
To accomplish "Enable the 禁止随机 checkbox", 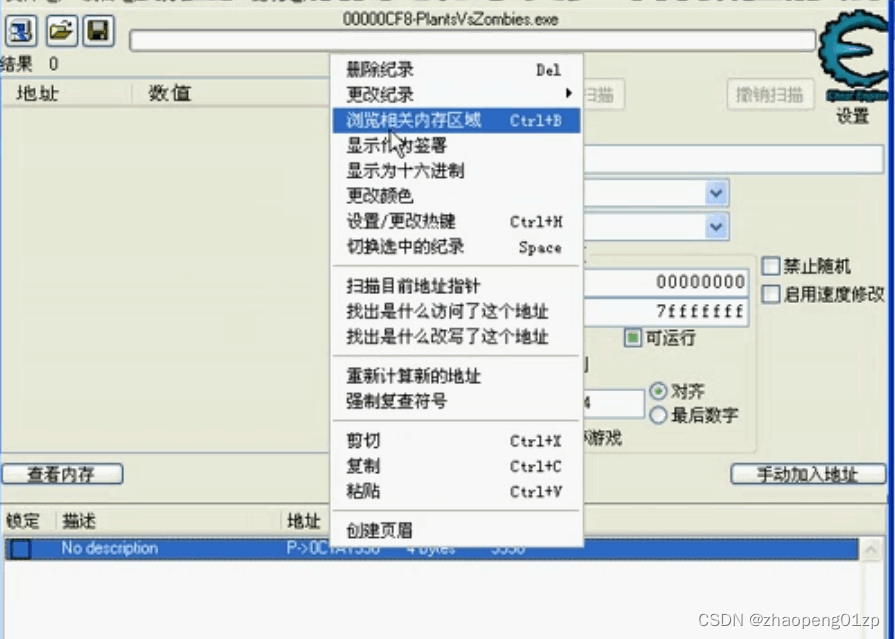I will (x=771, y=266).
